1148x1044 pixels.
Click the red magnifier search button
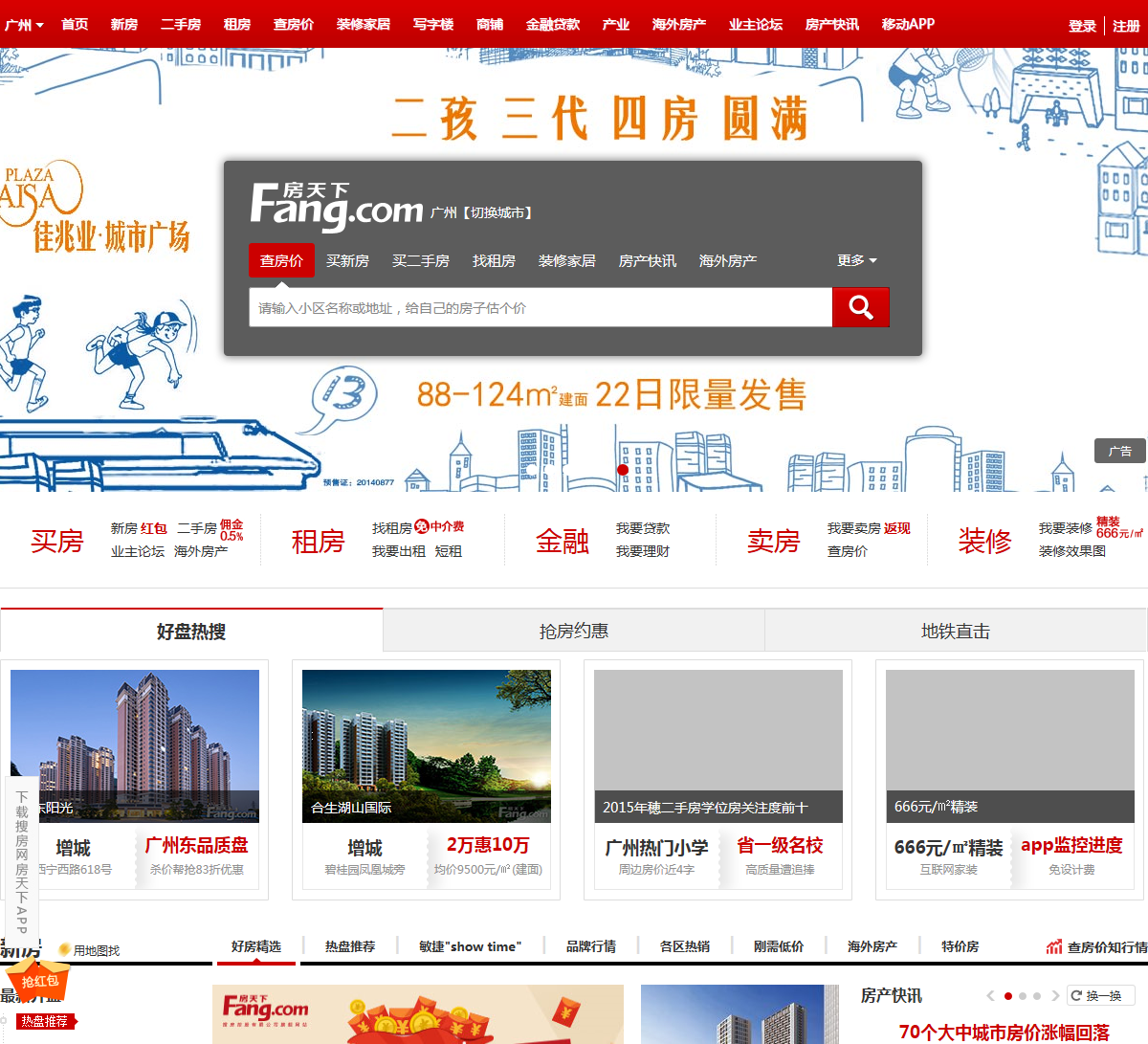point(860,307)
